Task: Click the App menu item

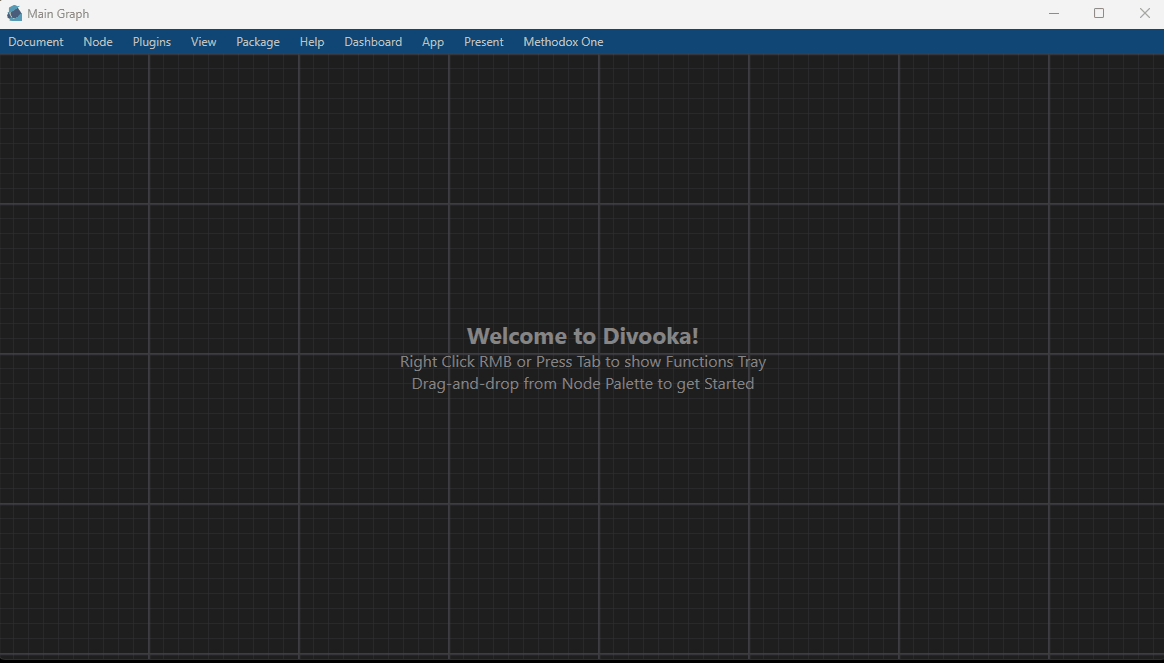Action: [433, 42]
